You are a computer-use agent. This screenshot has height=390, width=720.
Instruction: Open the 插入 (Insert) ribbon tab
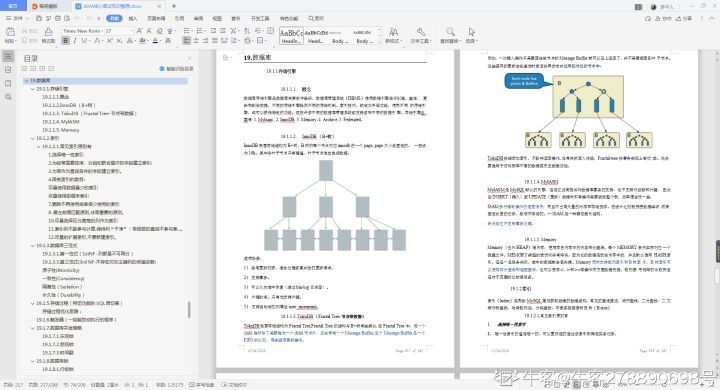coord(133,18)
